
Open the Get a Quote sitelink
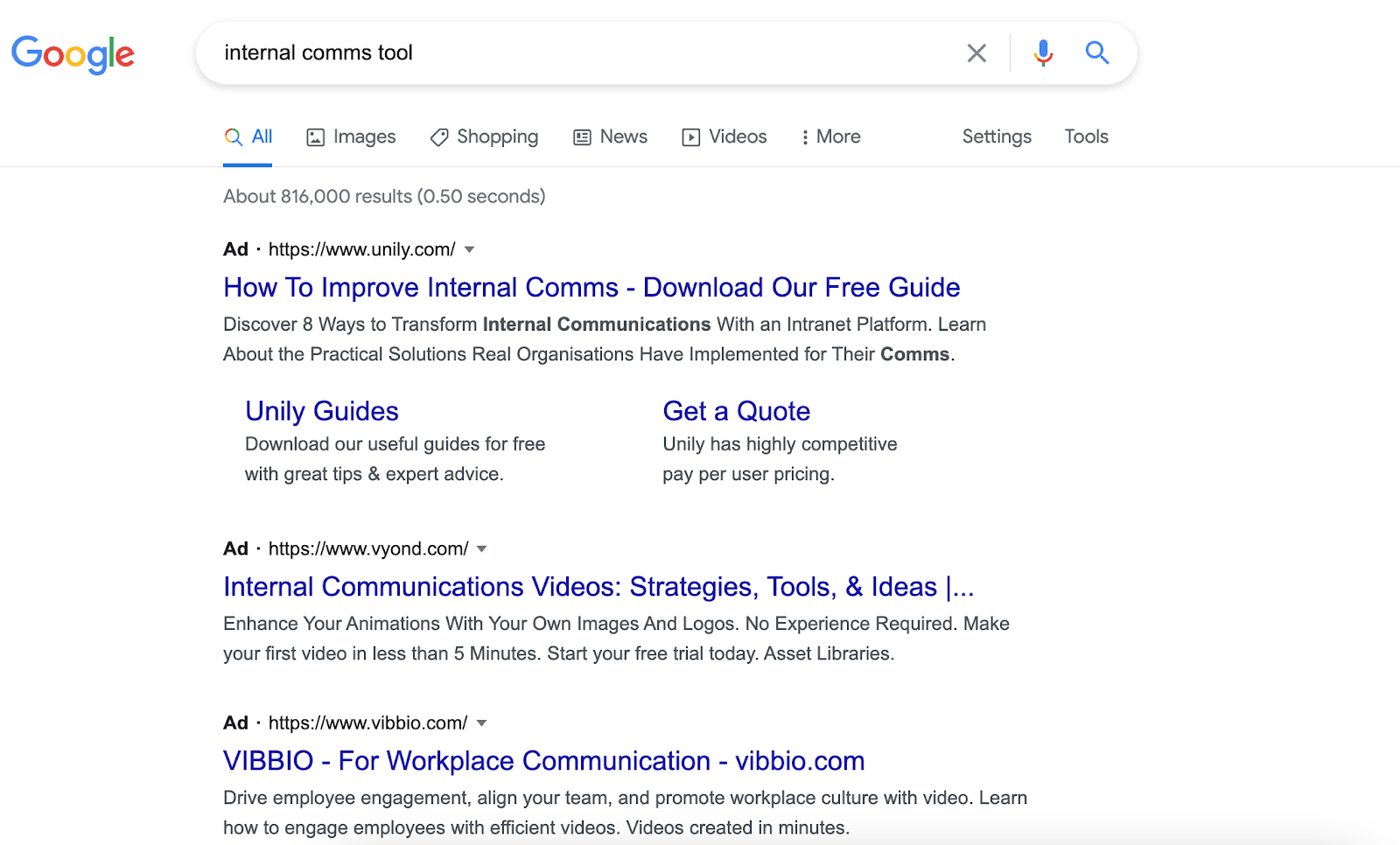pos(737,411)
